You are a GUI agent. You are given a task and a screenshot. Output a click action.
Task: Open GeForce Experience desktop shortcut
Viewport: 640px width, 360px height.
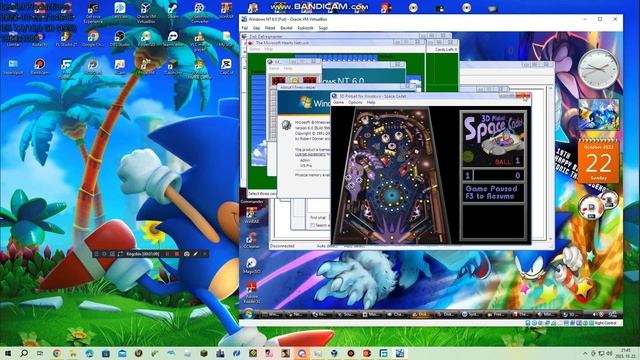[x=93, y=12]
